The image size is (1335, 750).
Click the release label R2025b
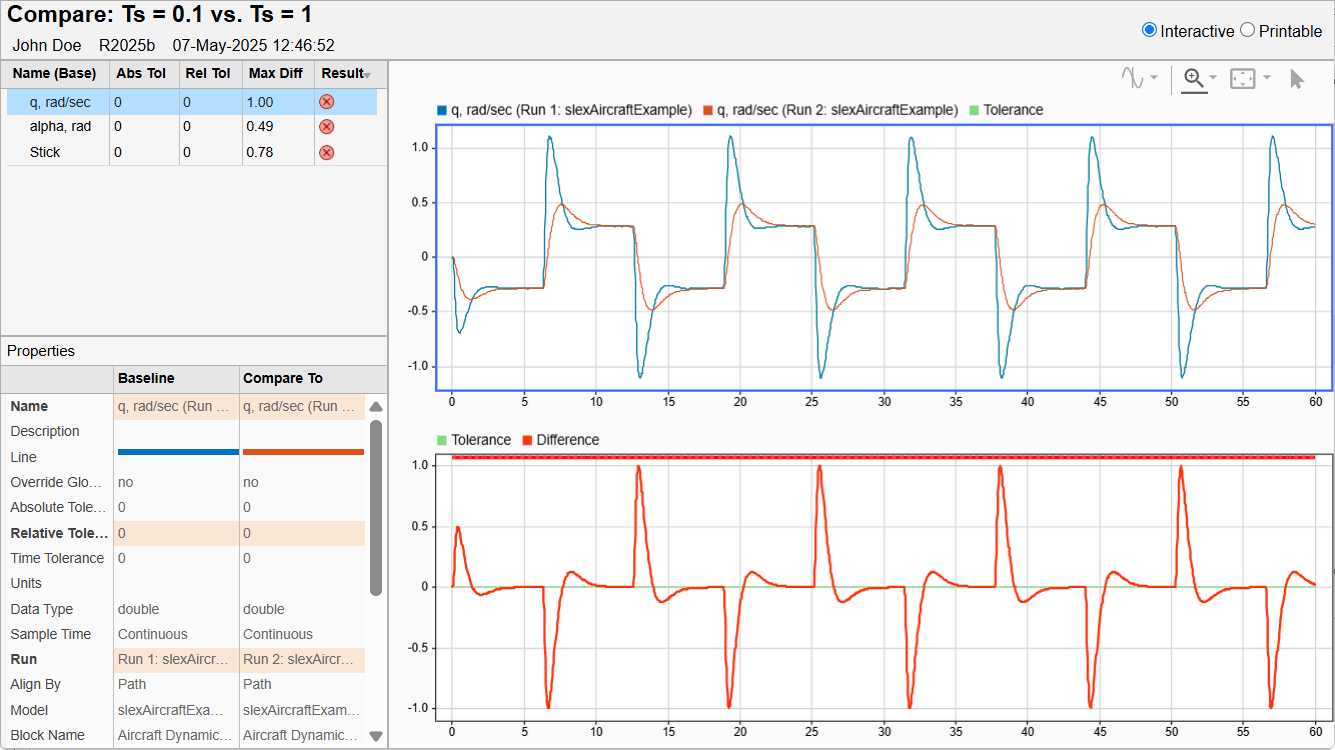[127, 45]
